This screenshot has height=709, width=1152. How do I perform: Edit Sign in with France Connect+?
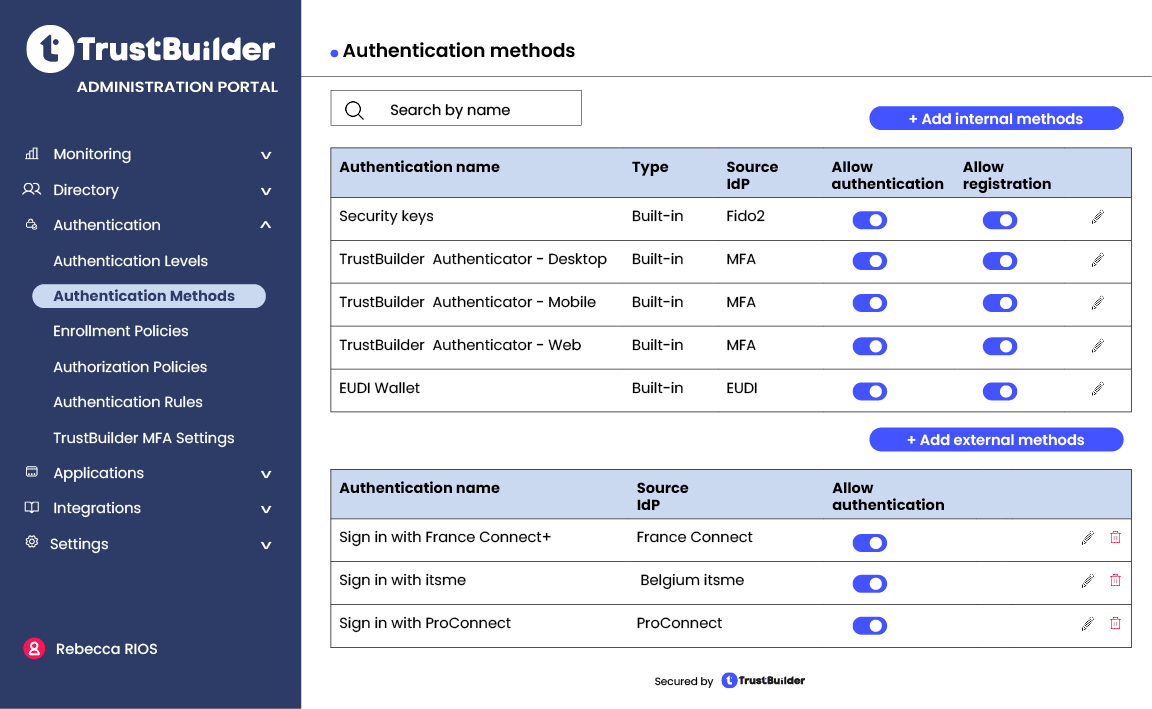pyautogui.click(x=1087, y=538)
